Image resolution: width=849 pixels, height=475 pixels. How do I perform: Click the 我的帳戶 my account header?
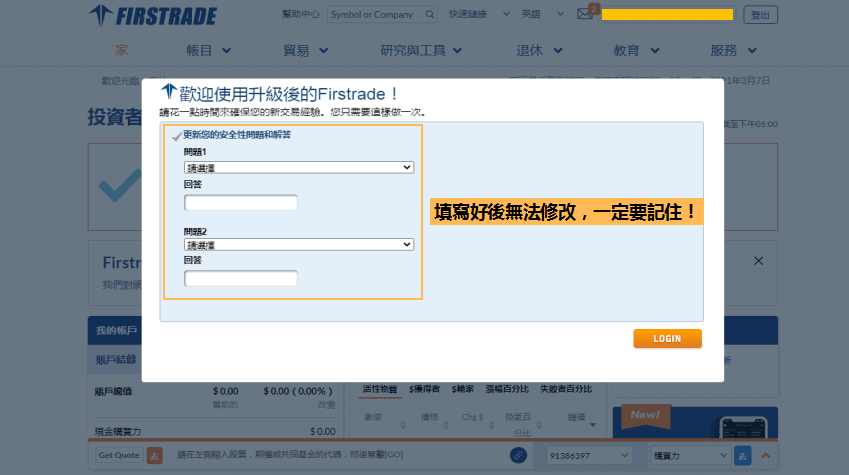pyautogui.click(x=116, y=330)
